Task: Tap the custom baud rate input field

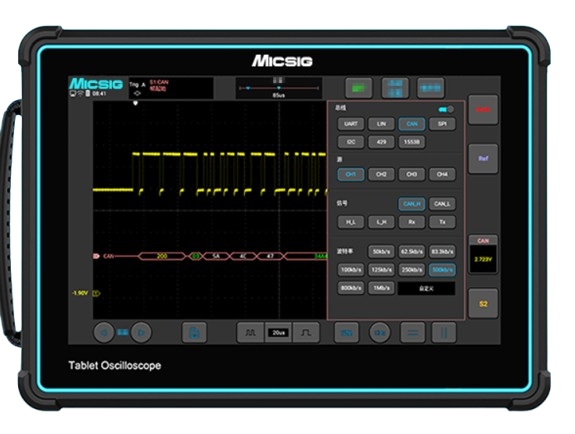Action: pyautogui.click(x=426, y=288)
